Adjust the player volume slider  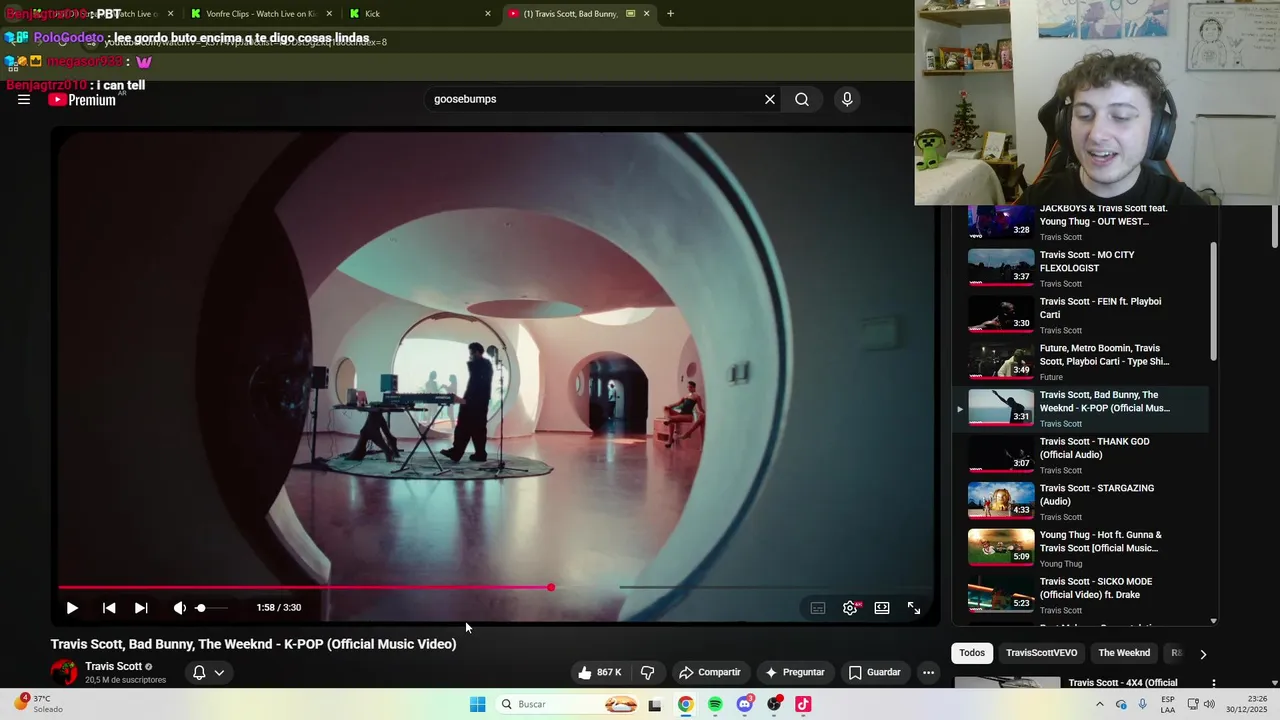(x=211, y=607)
